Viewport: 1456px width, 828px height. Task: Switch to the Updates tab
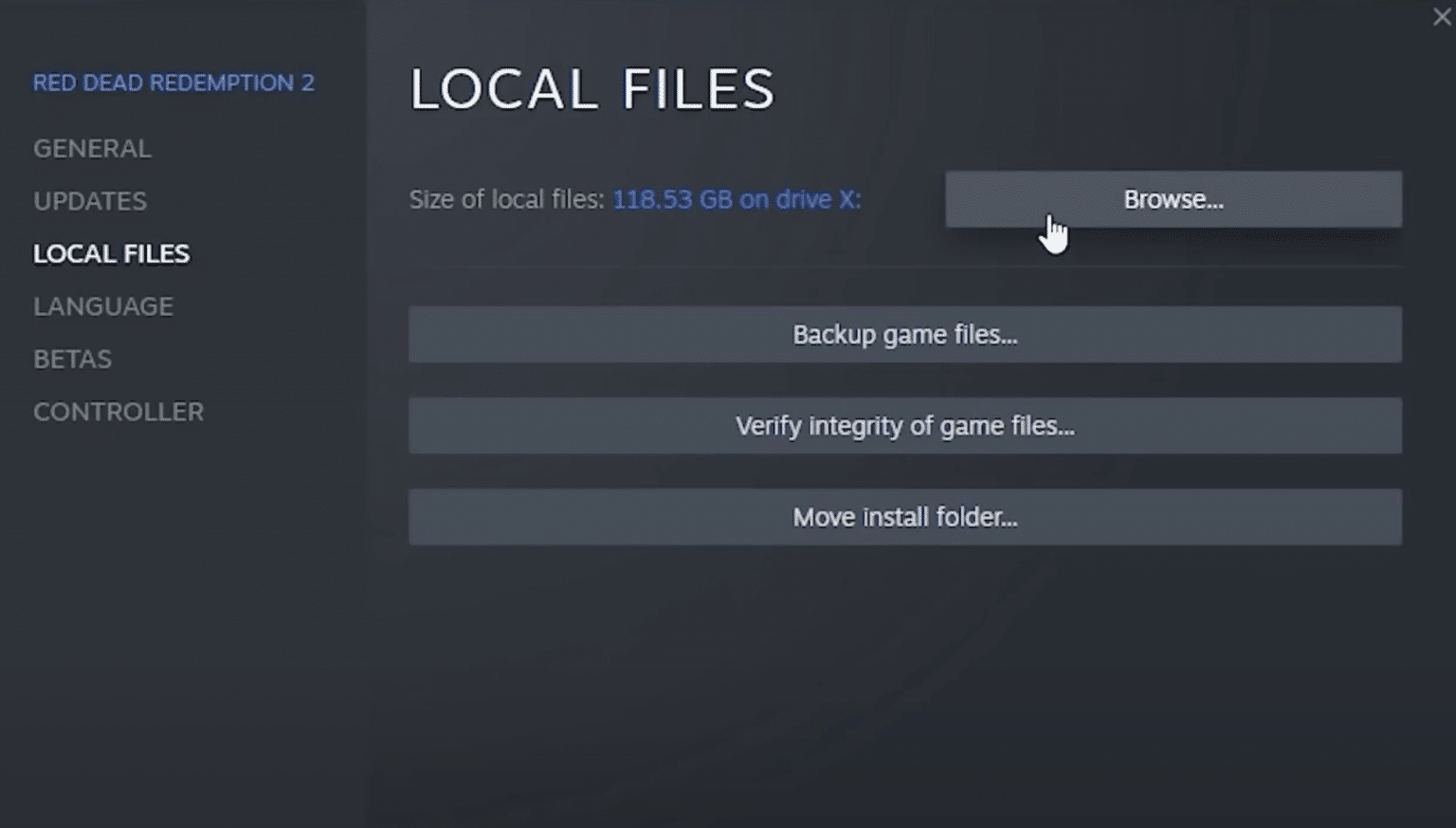point(90,201)
